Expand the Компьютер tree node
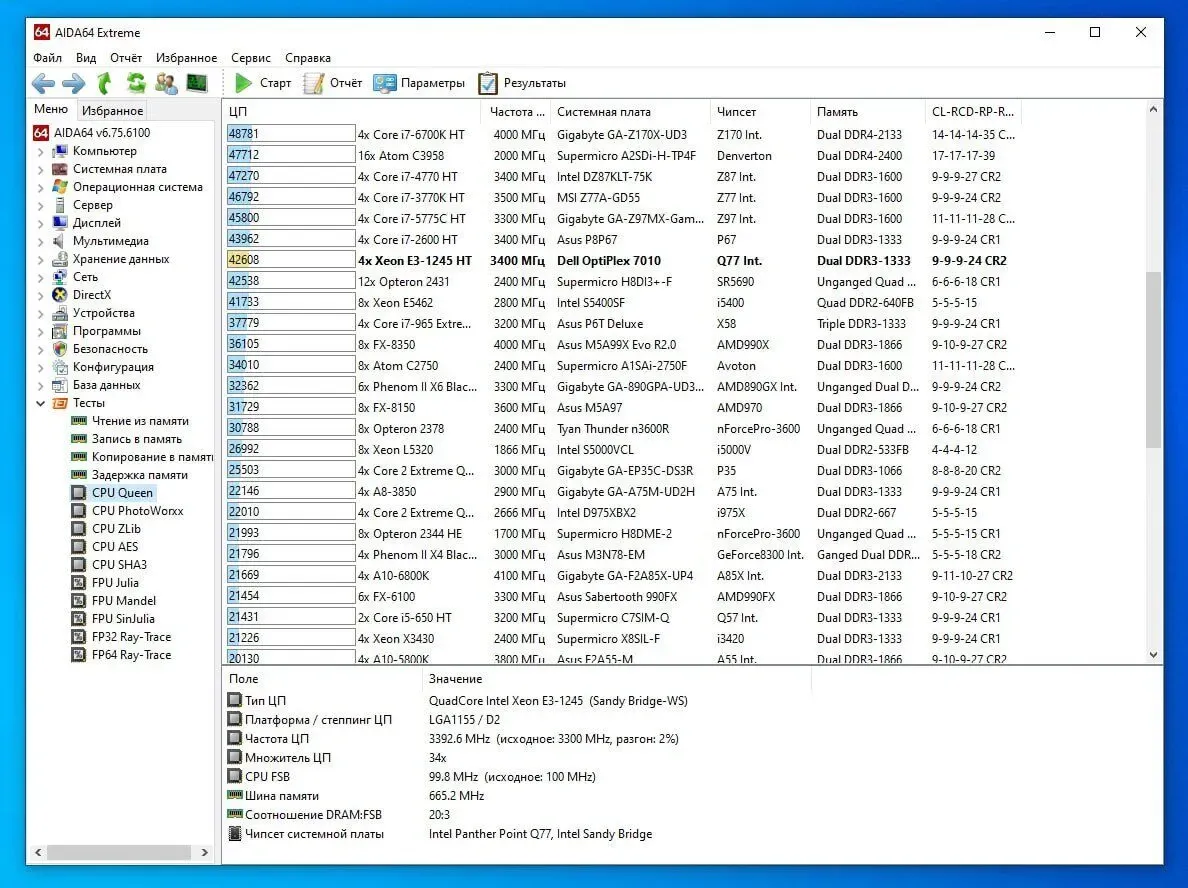This screenshot has height=888, width=1188. tap(41, 151)
